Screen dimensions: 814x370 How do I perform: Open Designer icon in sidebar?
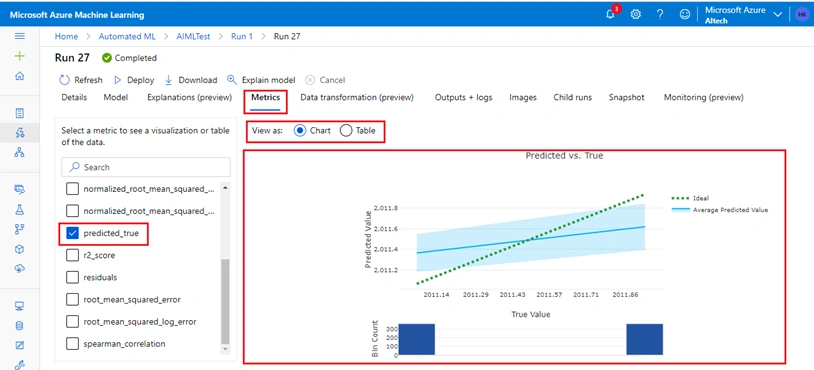coord(20,152)
